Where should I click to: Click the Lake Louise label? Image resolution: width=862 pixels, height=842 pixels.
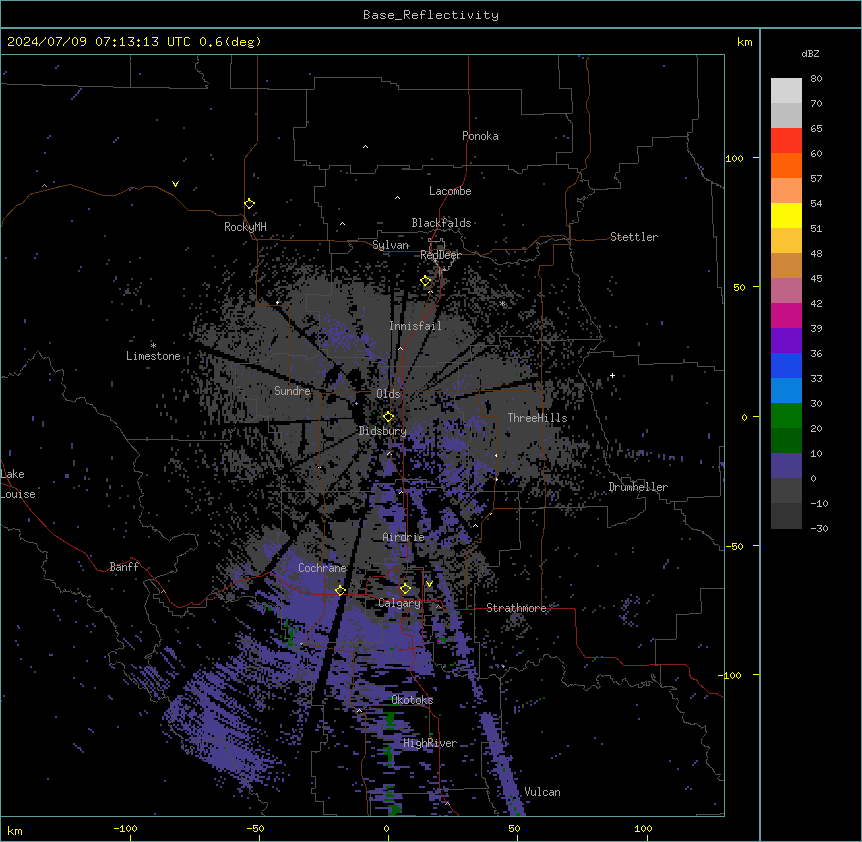pyautogui.click(x=18, y=484)
